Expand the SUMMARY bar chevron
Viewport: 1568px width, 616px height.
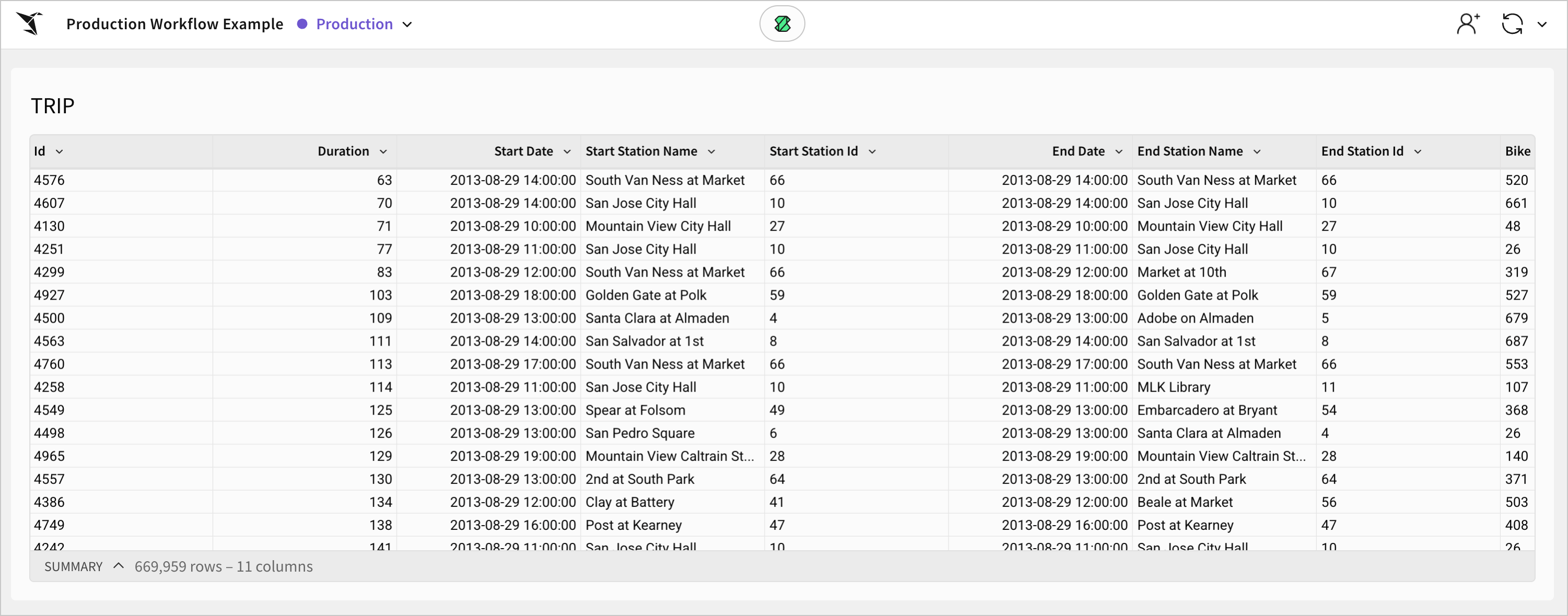pyautogui.click(x=119, y=566)
